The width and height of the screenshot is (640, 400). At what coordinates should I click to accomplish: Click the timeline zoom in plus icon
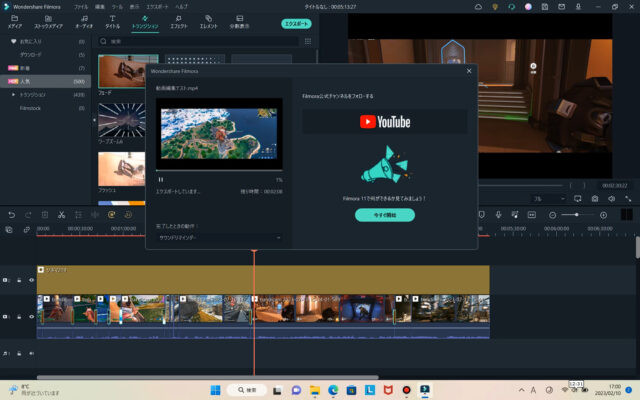(x=603, y=215)
